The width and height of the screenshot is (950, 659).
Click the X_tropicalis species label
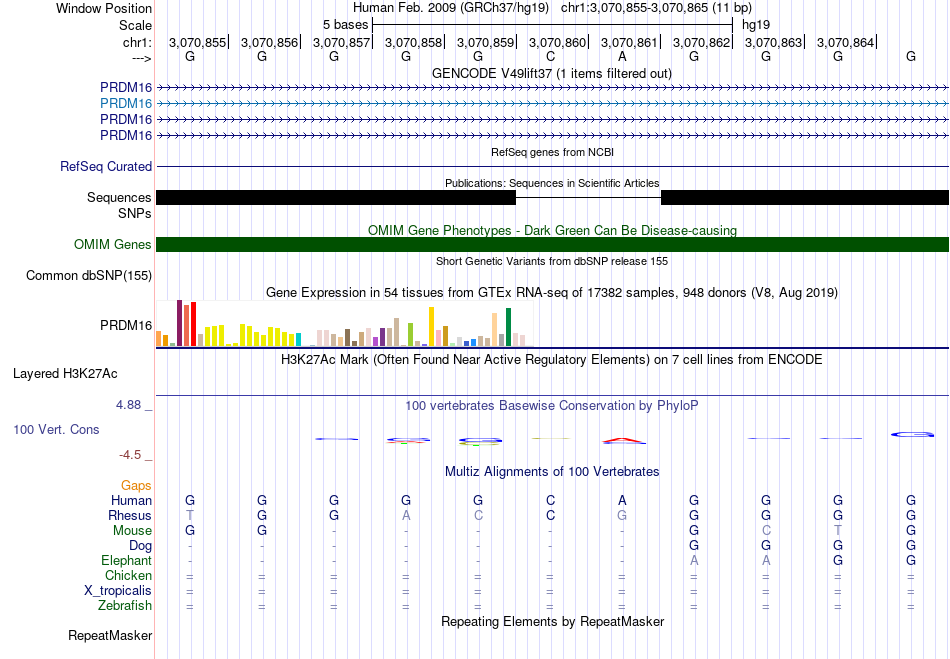point(118,591)
